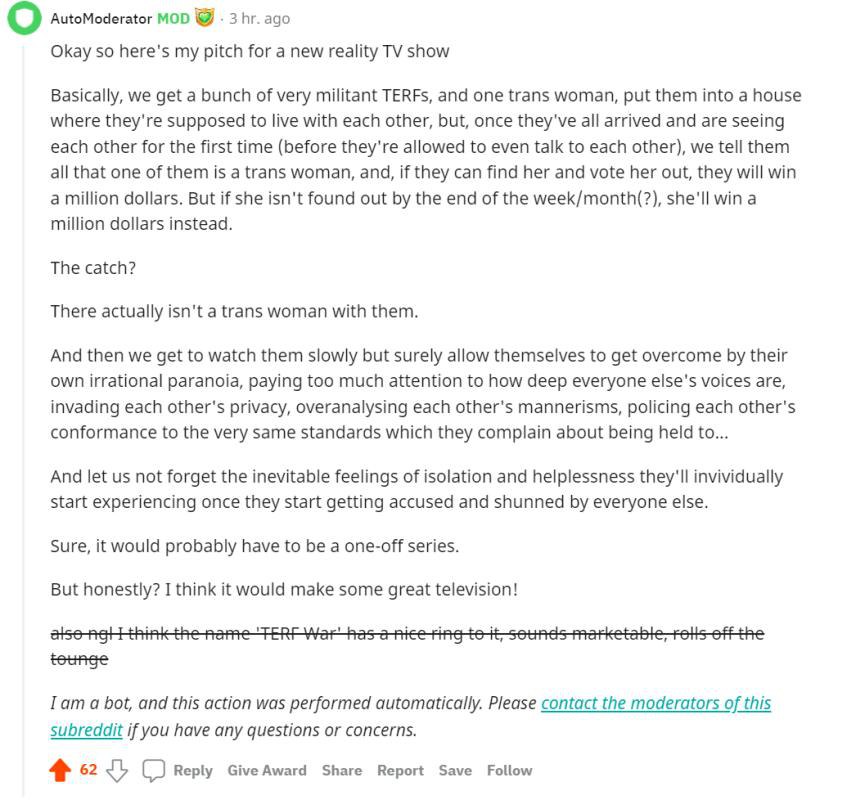Click the 'The catch?' paragraph
Screen dimensions: 847x800
click(93, 268)
